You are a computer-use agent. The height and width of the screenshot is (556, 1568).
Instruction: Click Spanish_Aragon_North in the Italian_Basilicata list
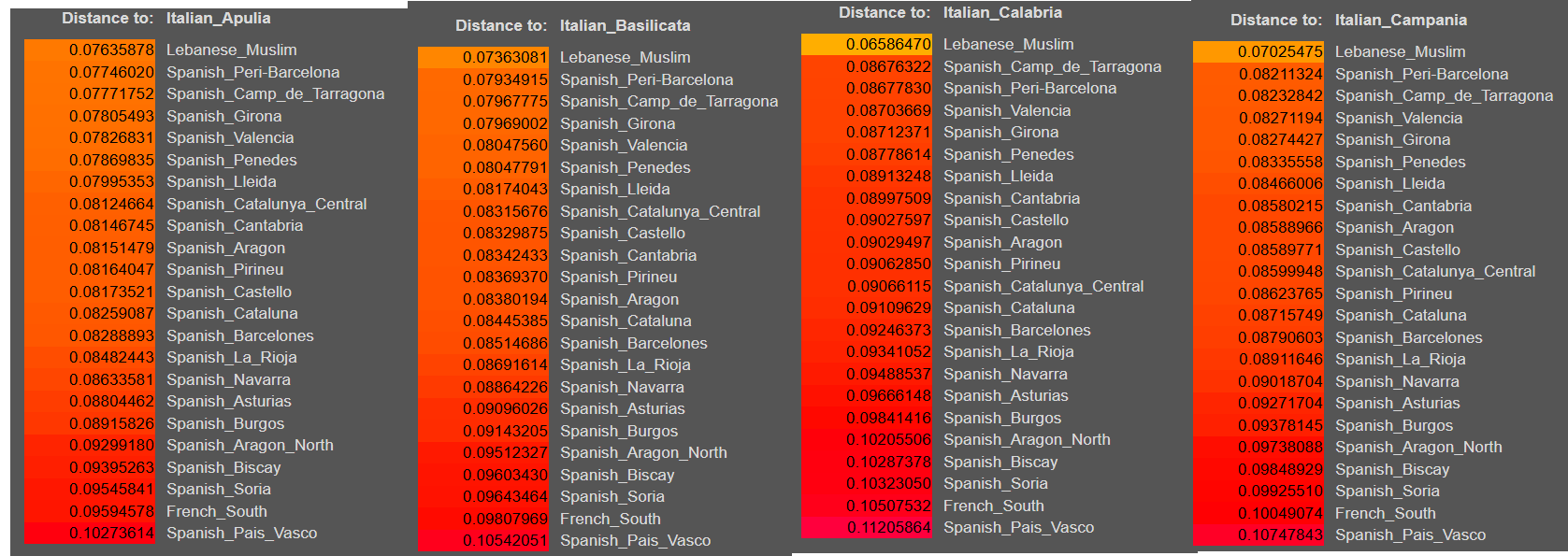(643, 453)
